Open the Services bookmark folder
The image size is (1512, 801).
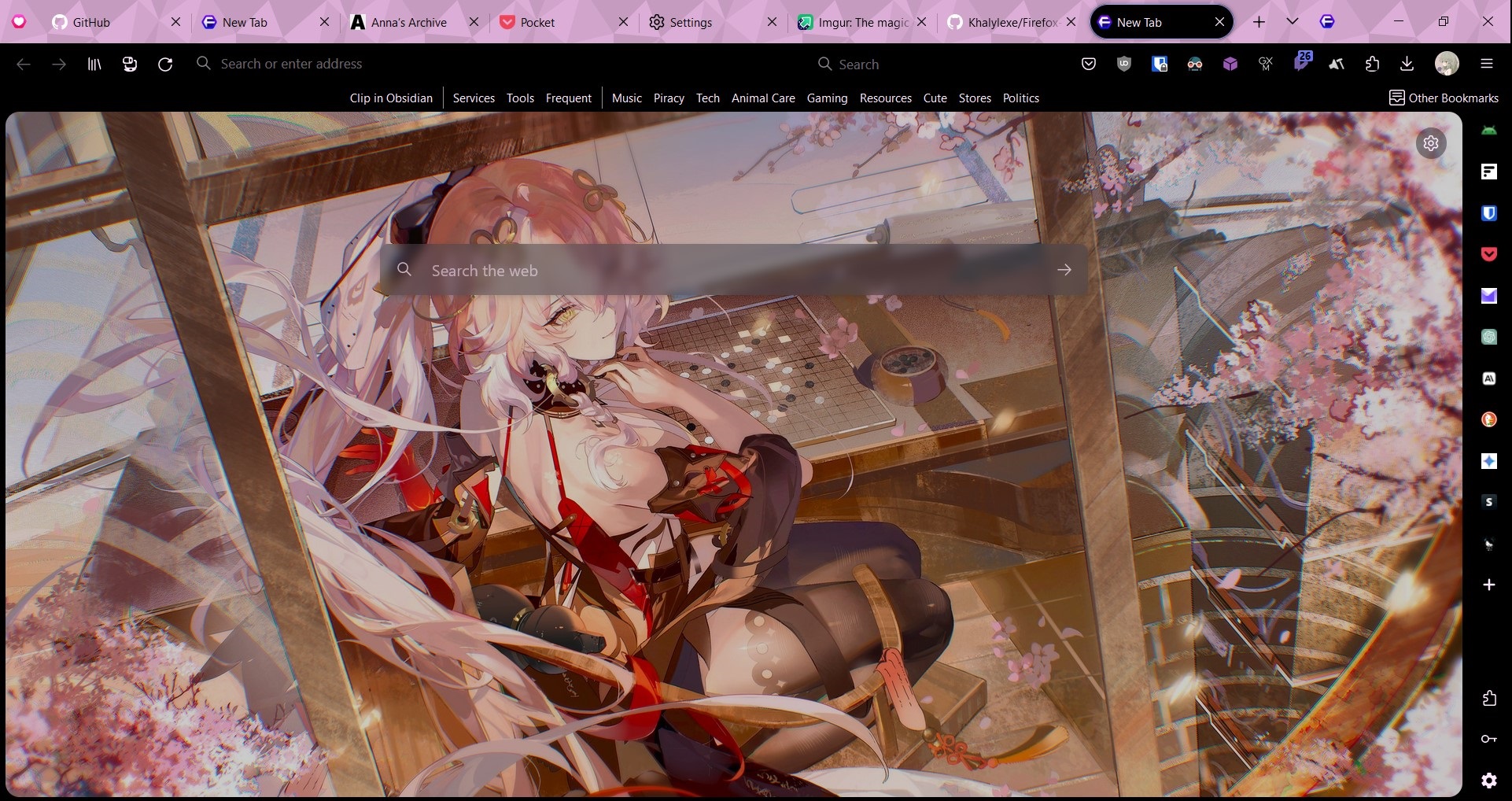point(474,98)
